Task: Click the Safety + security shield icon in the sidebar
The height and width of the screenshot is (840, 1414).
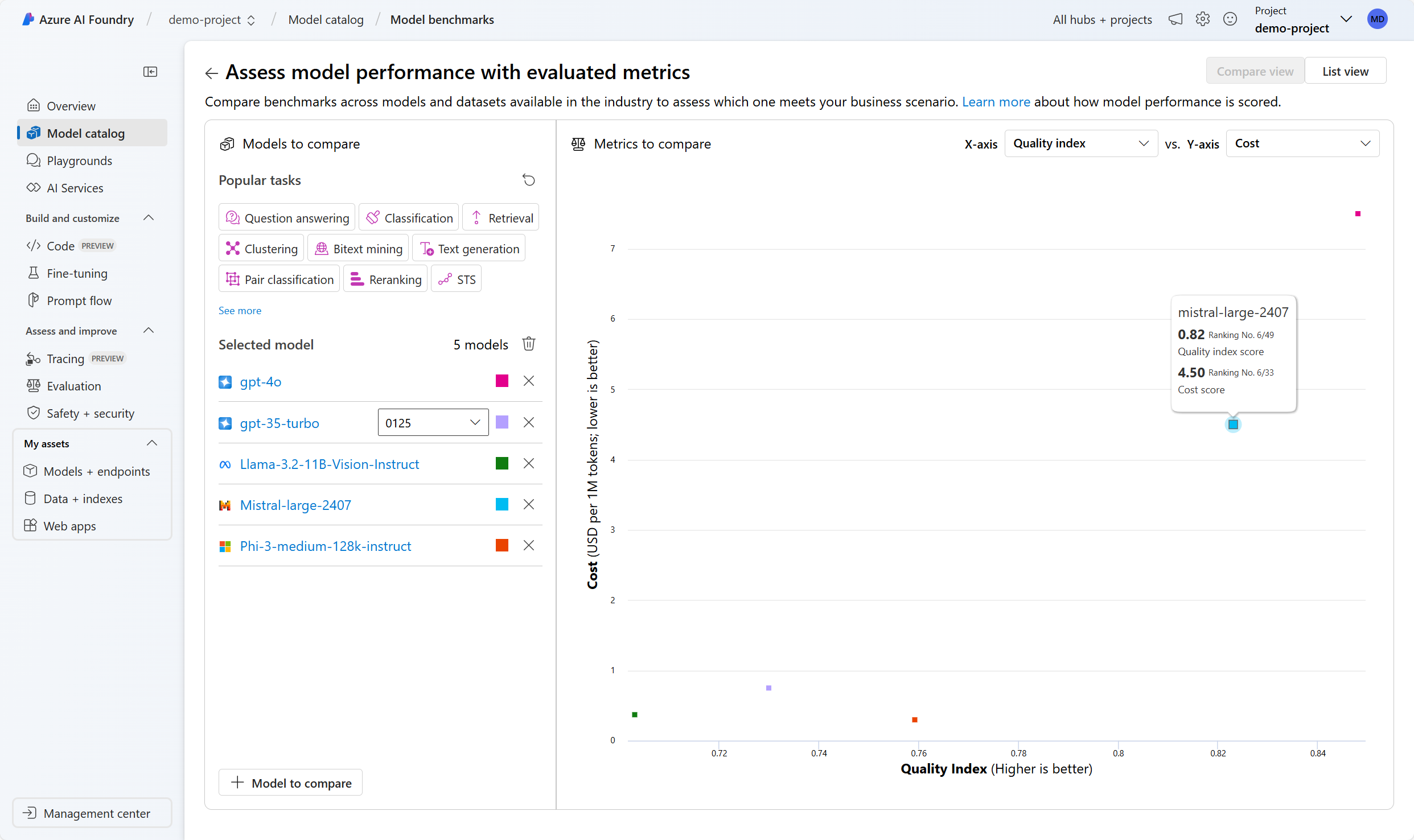Action: [x=34, y=413]
